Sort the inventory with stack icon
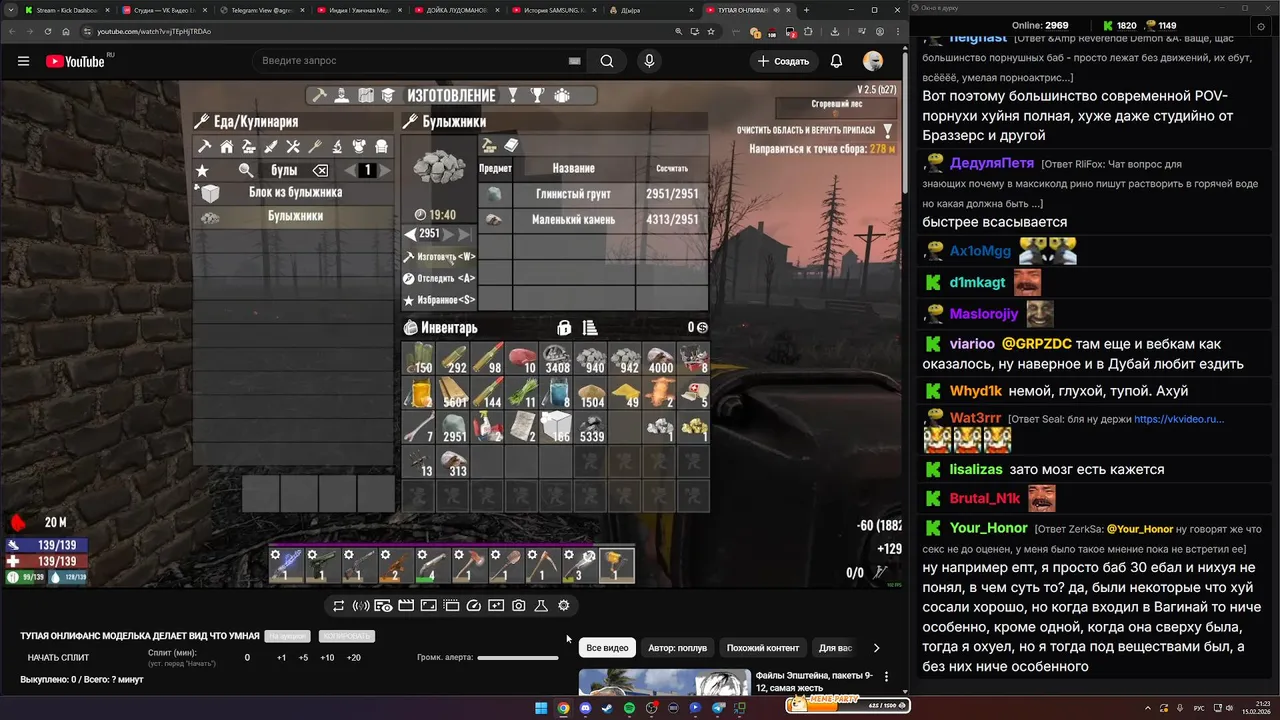 (x=590, y=328)
